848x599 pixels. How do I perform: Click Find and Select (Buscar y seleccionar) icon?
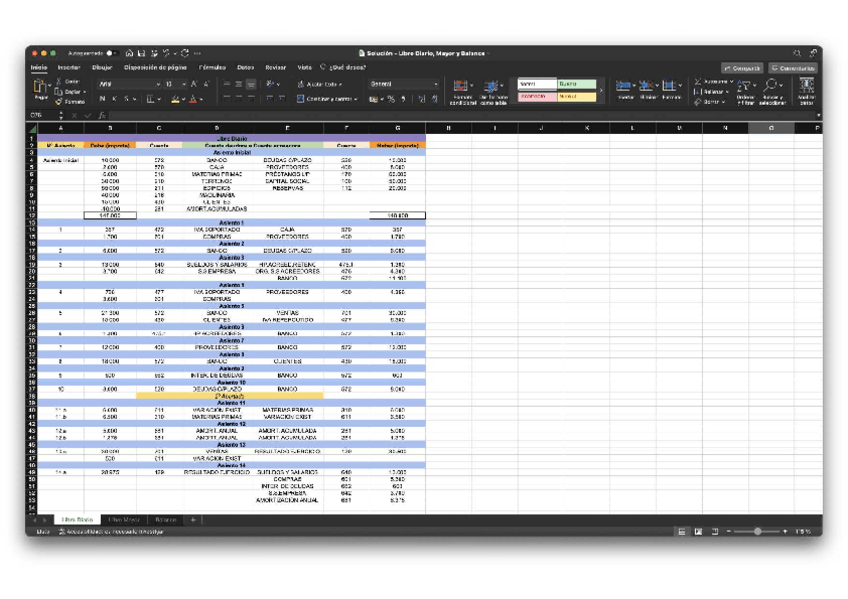773,90
